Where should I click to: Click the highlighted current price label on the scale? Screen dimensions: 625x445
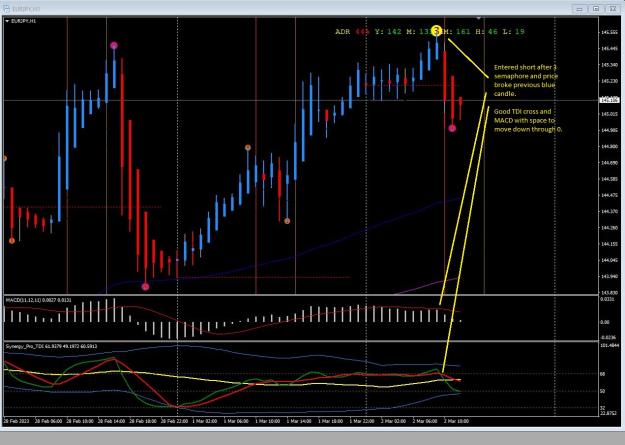coord(609,100)
